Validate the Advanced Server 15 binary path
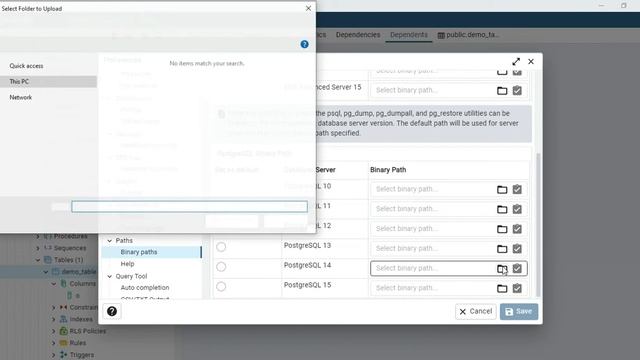Screen dimensions: 640x360 [517, 91]
